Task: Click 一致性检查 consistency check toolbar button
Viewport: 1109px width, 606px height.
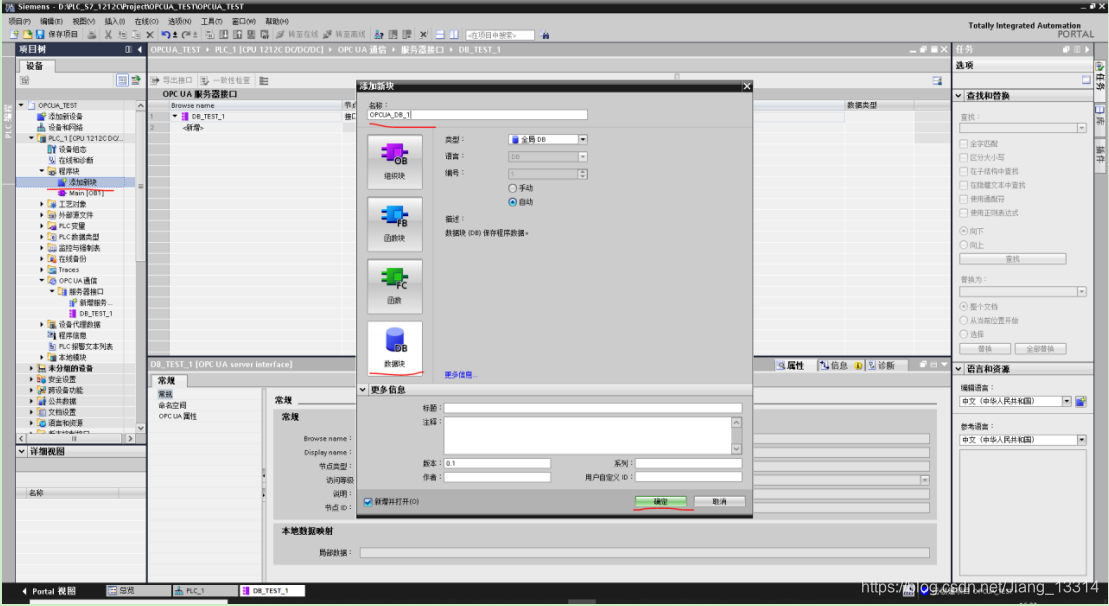Action: [x=225, y=80]
